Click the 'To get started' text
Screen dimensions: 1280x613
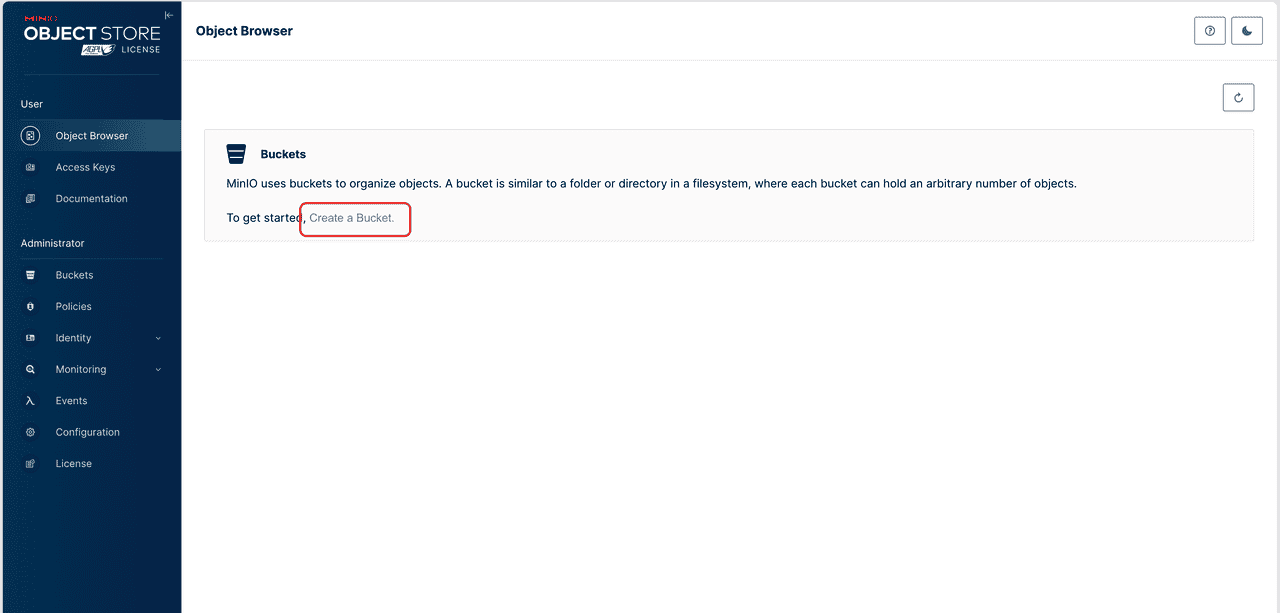266,218
